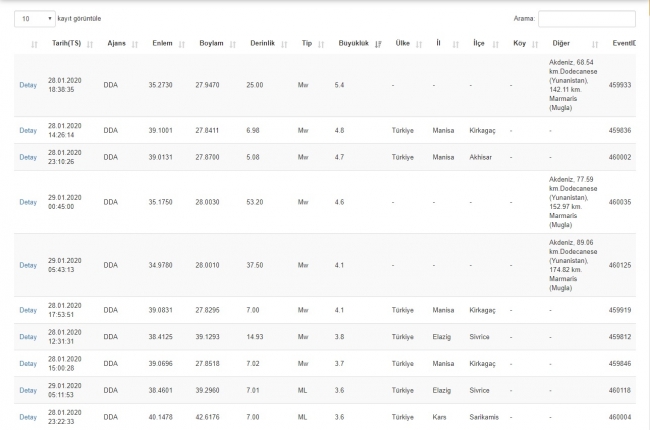The height and width of the screenshot is (430, 650).
Task: Click the EventID column header
Action: [x=622, y=44]
